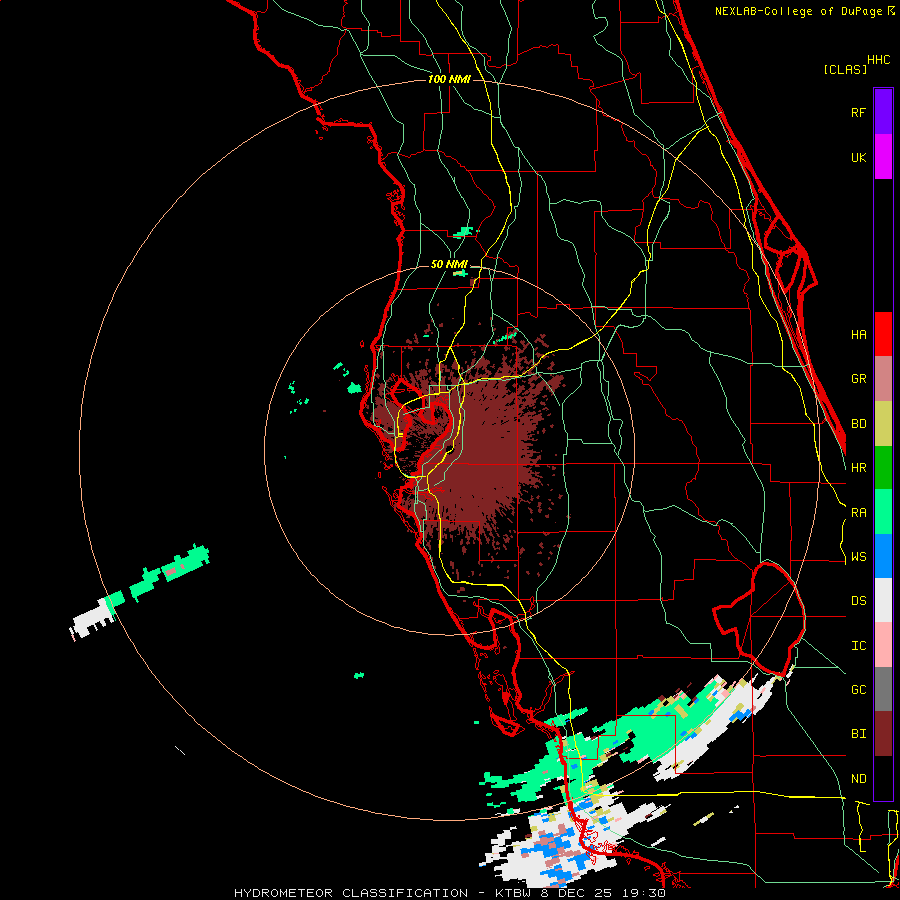Click the DS legend label
900x900 pixels.
(859, 600)
